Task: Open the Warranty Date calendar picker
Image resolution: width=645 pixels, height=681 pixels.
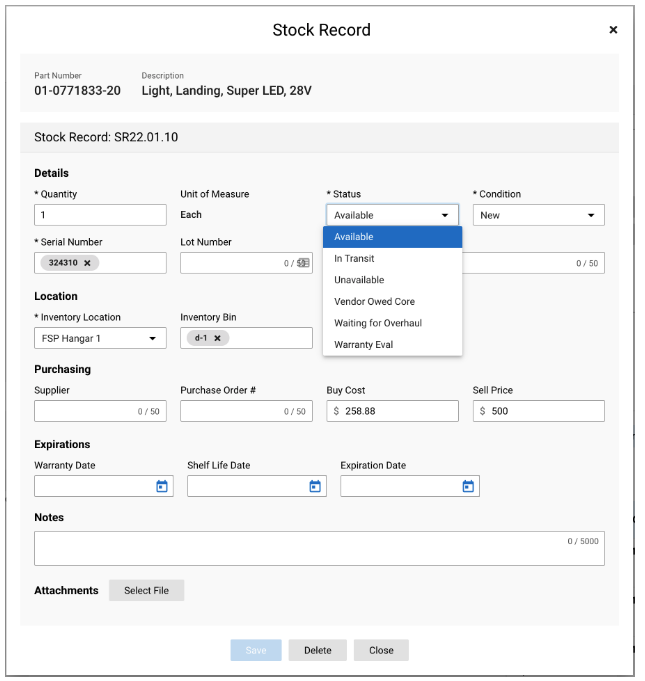Action: (162, 486)
